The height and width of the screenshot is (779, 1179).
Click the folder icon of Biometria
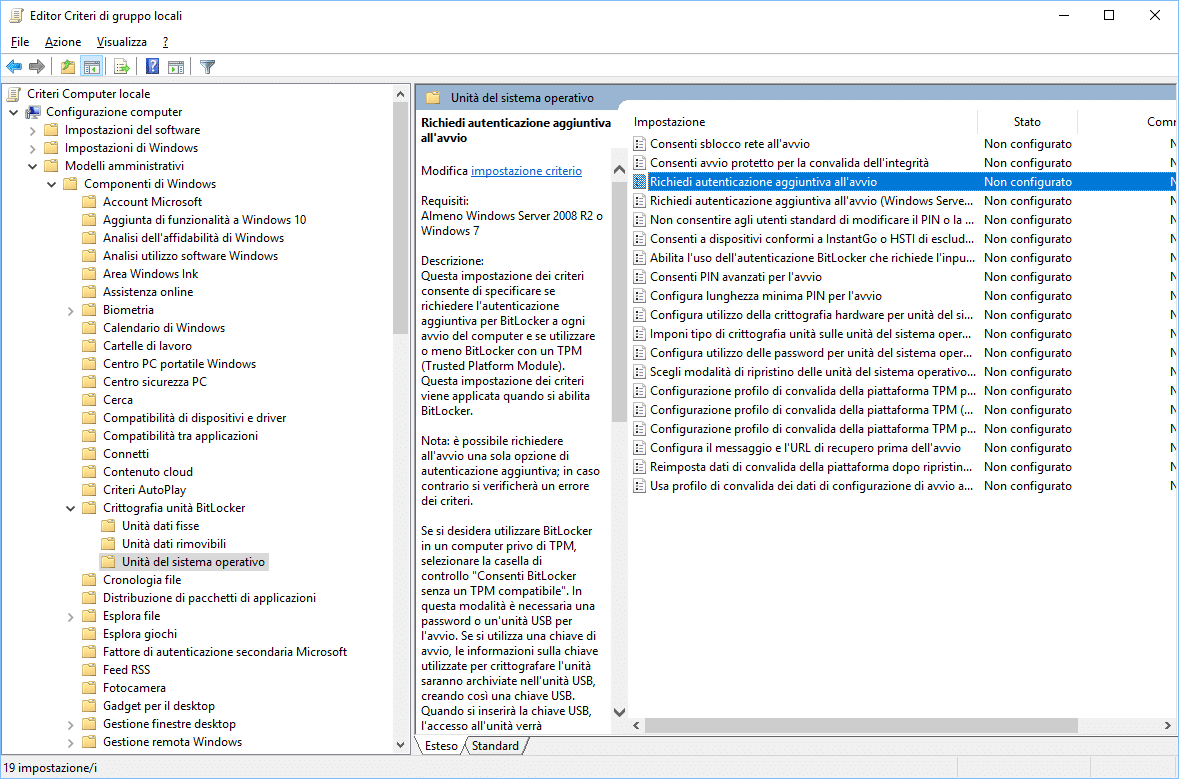pyautogui.click(x=89, y=310)
